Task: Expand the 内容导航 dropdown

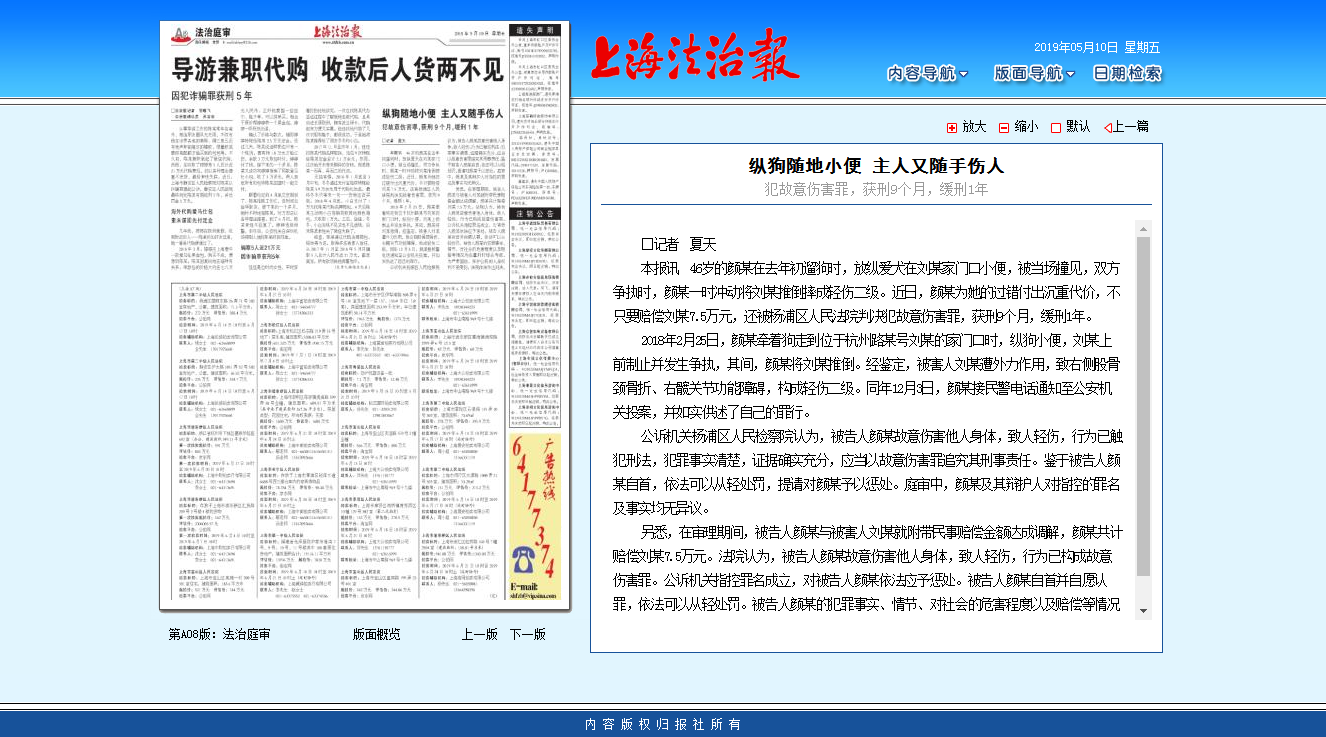Action: coord(920,73)
